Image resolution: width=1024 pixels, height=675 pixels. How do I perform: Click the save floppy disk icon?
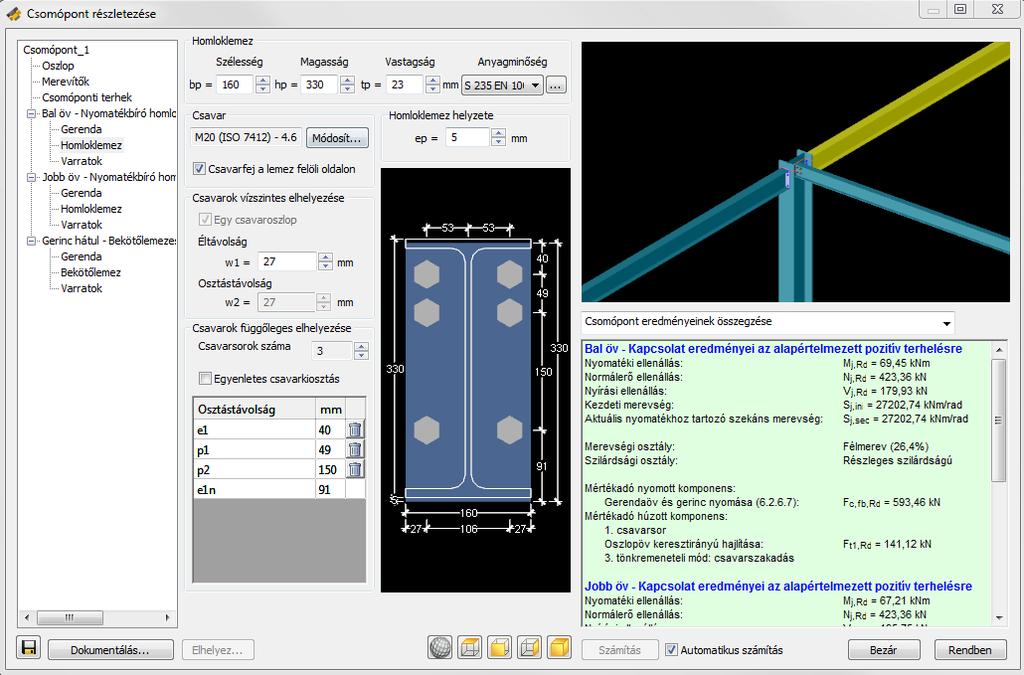pyautogui.click(x=29, y=648)
